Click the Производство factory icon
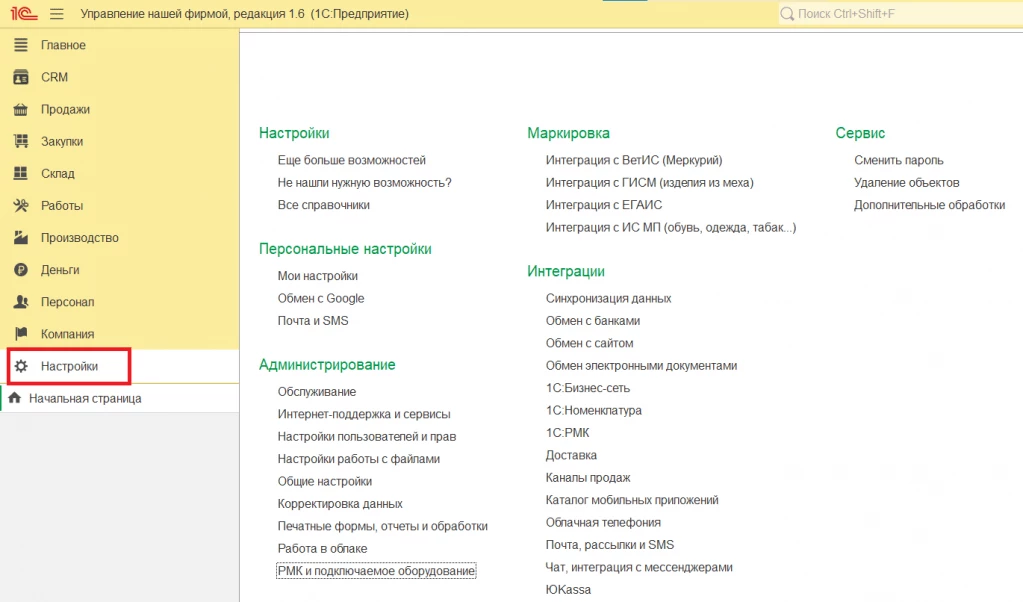 [21, 237]
